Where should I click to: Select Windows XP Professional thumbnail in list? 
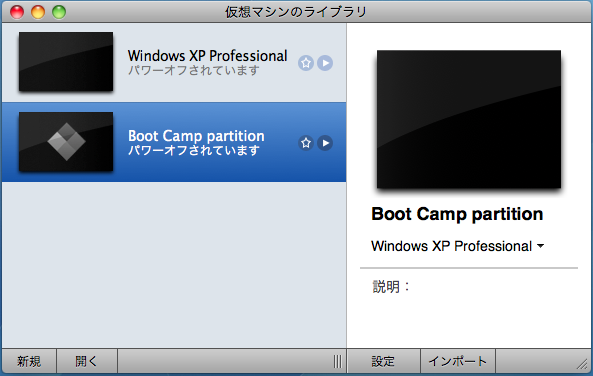click(66, 62)
